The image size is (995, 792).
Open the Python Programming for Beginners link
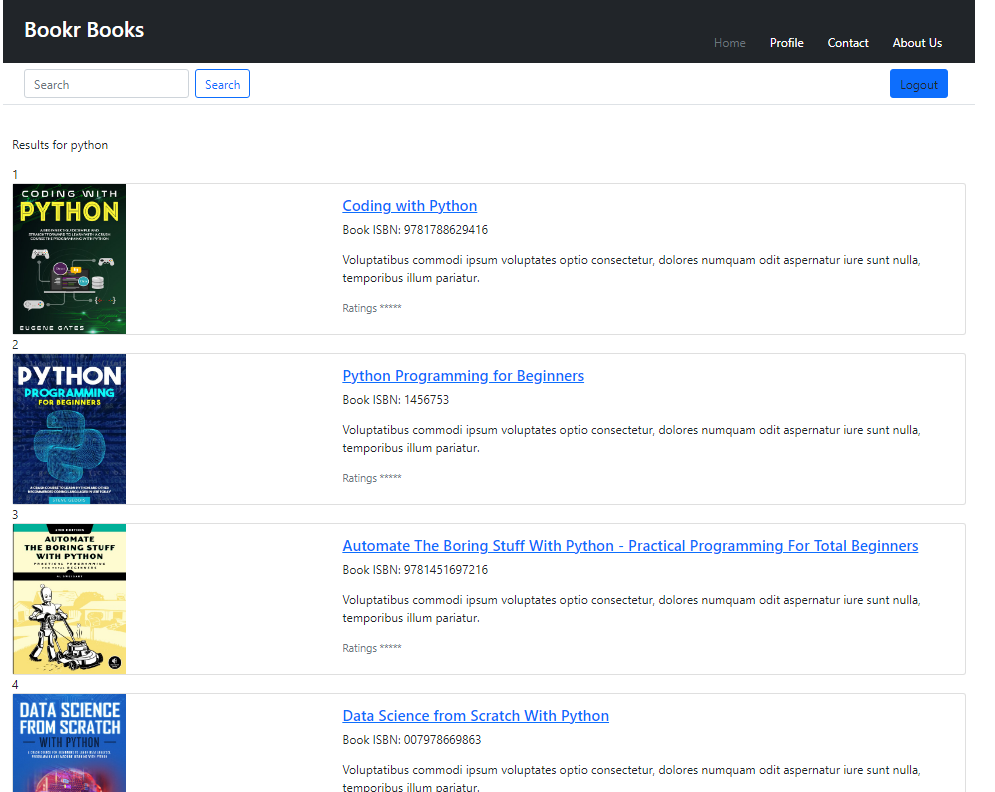coord(463,375)
